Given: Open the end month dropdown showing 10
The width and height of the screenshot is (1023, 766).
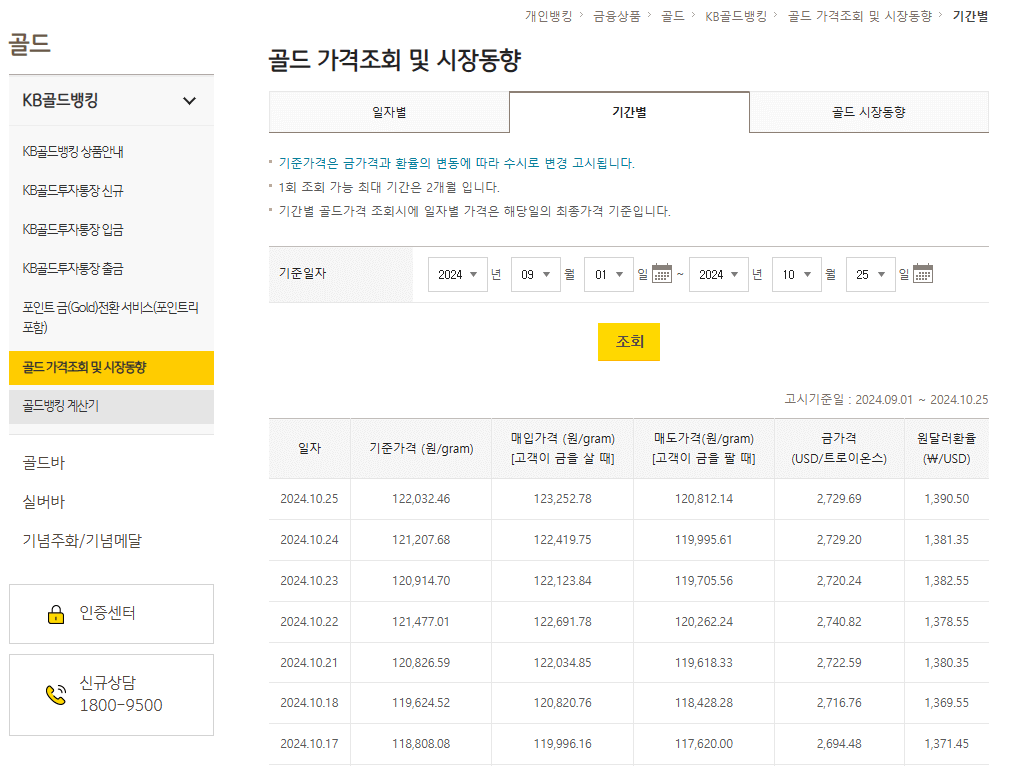Looking at the screenshot, I should (x=796, y=274).
